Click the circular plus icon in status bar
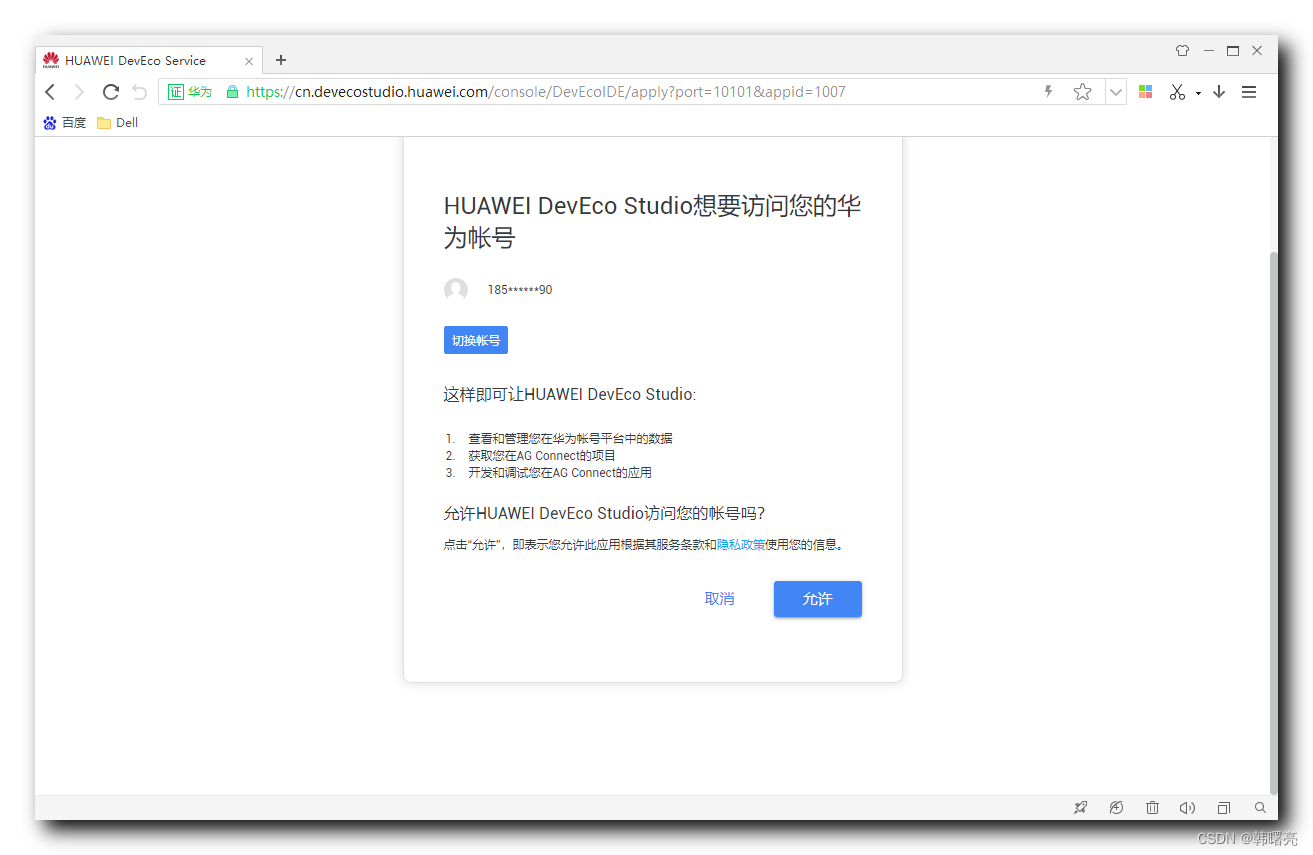 pos(1116,808)
